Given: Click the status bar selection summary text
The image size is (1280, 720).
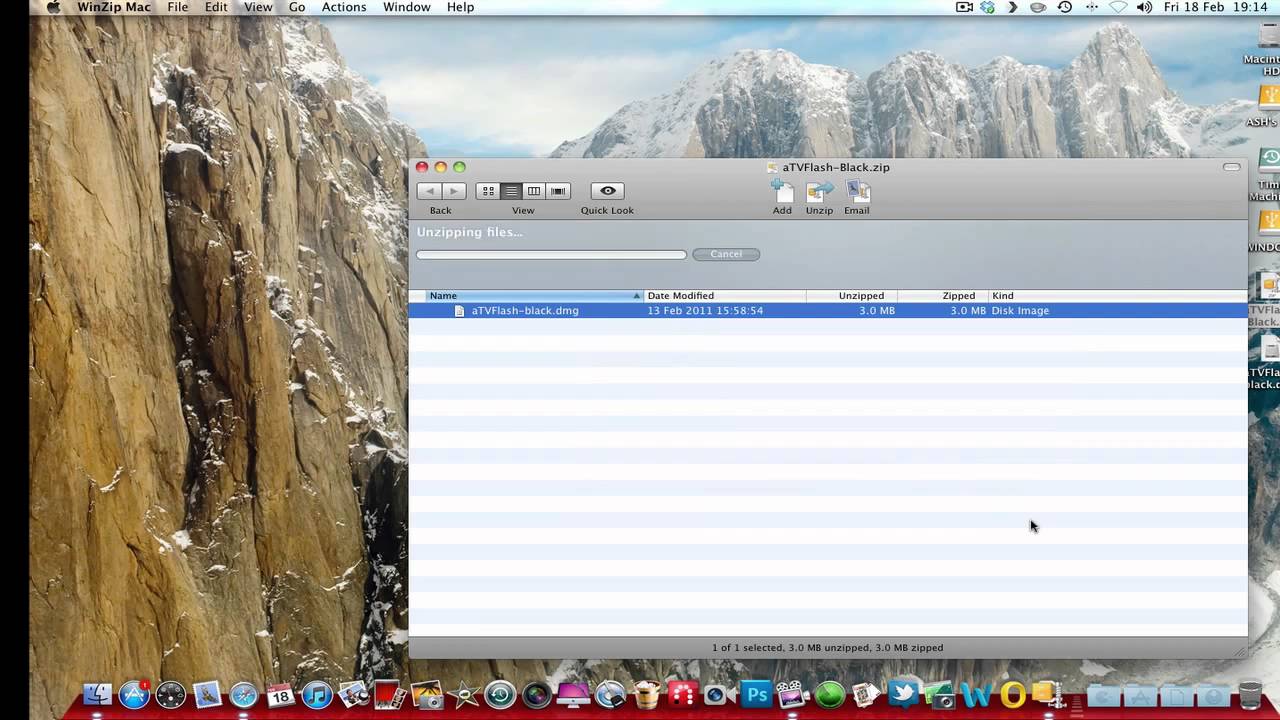Looking at the screenshot, I should (828, 648).
